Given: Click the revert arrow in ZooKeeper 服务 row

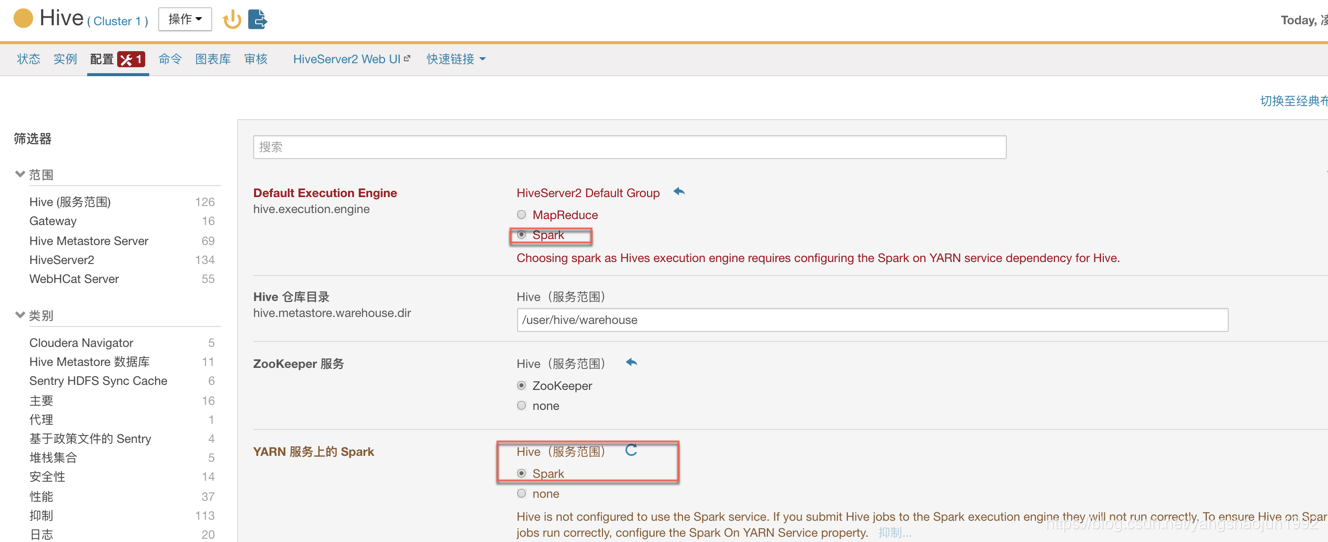Looking at the screenshot, I should point(631,363).
